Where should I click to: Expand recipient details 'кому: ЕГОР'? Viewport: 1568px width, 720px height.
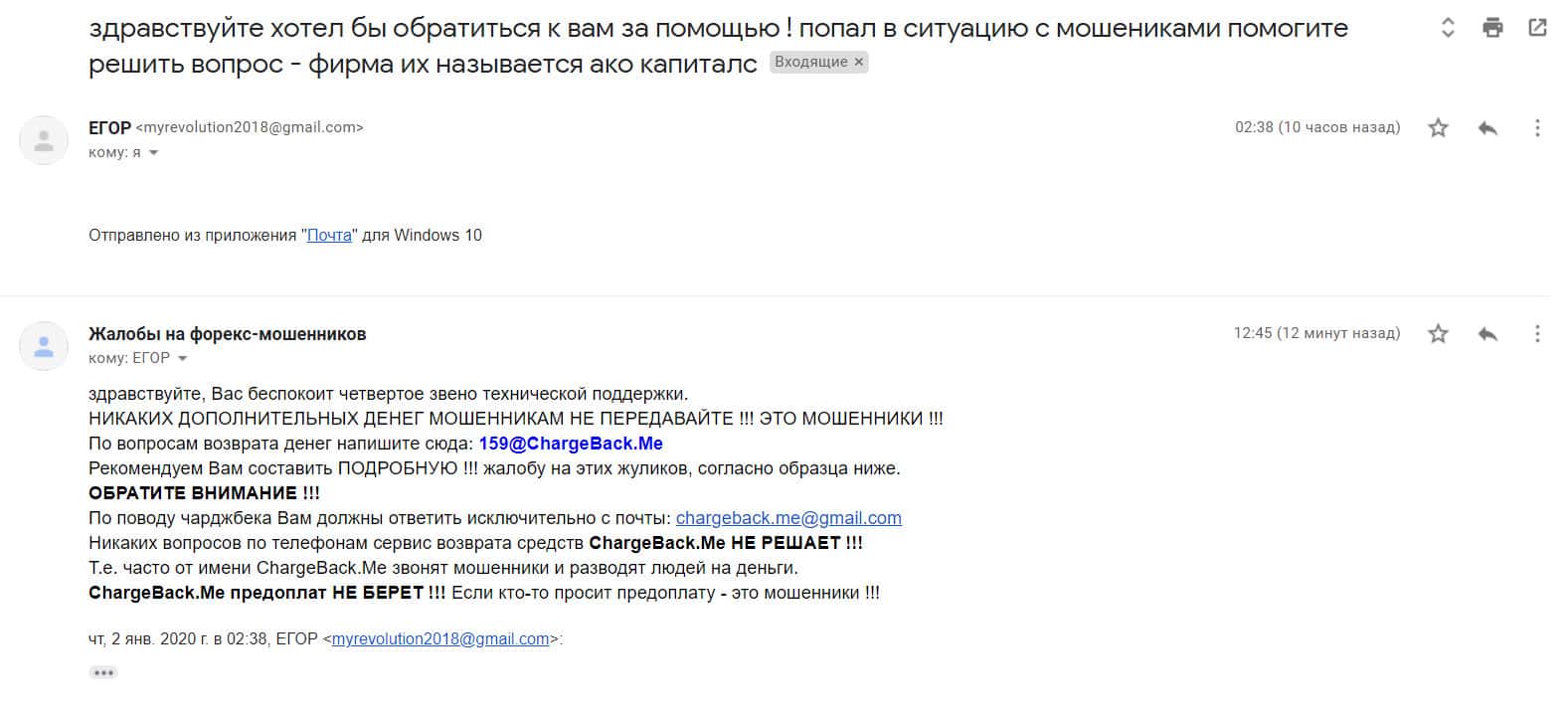(182, 359)
